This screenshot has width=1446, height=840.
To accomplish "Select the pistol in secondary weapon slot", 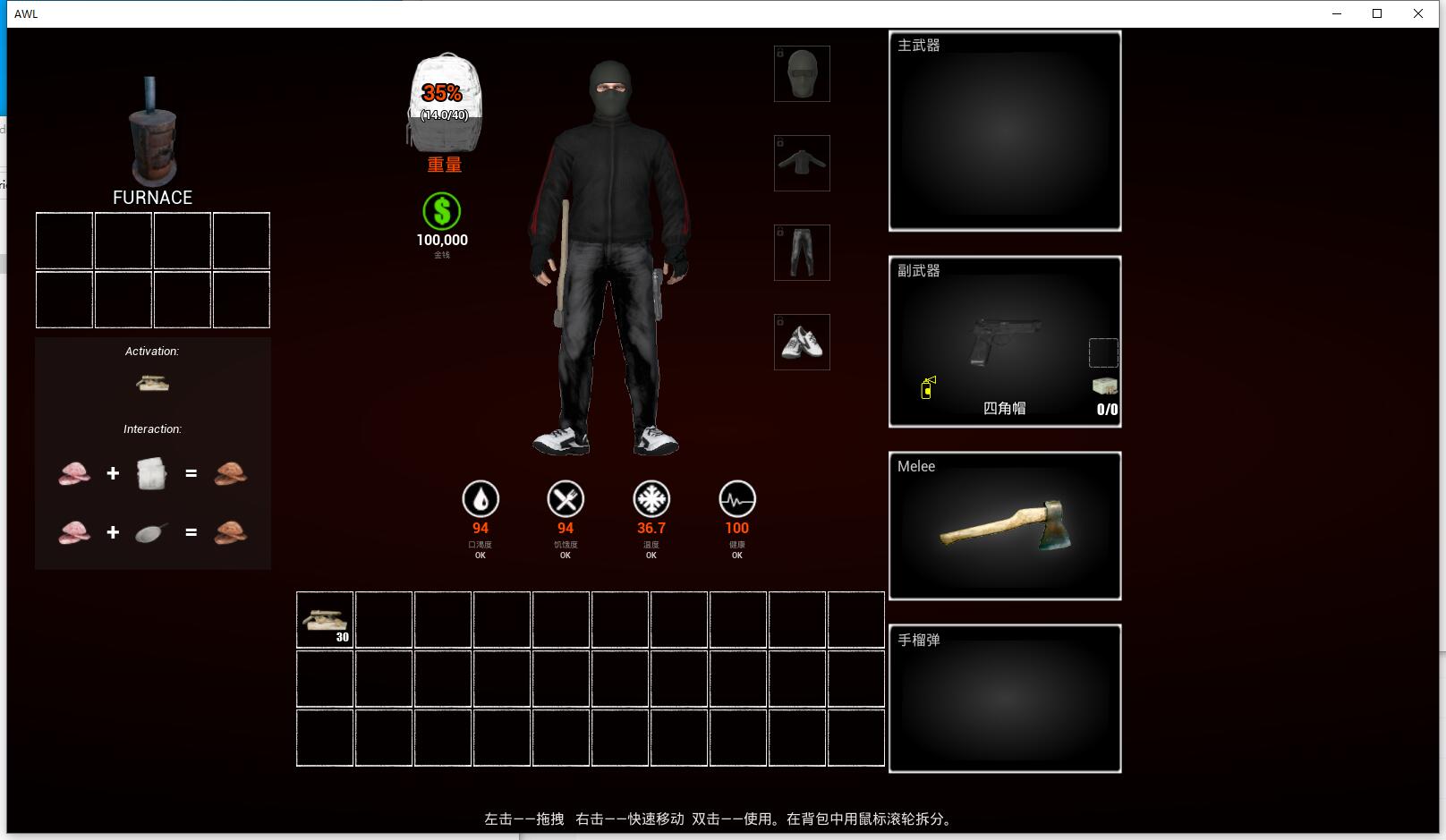I will coord(1005,341).
